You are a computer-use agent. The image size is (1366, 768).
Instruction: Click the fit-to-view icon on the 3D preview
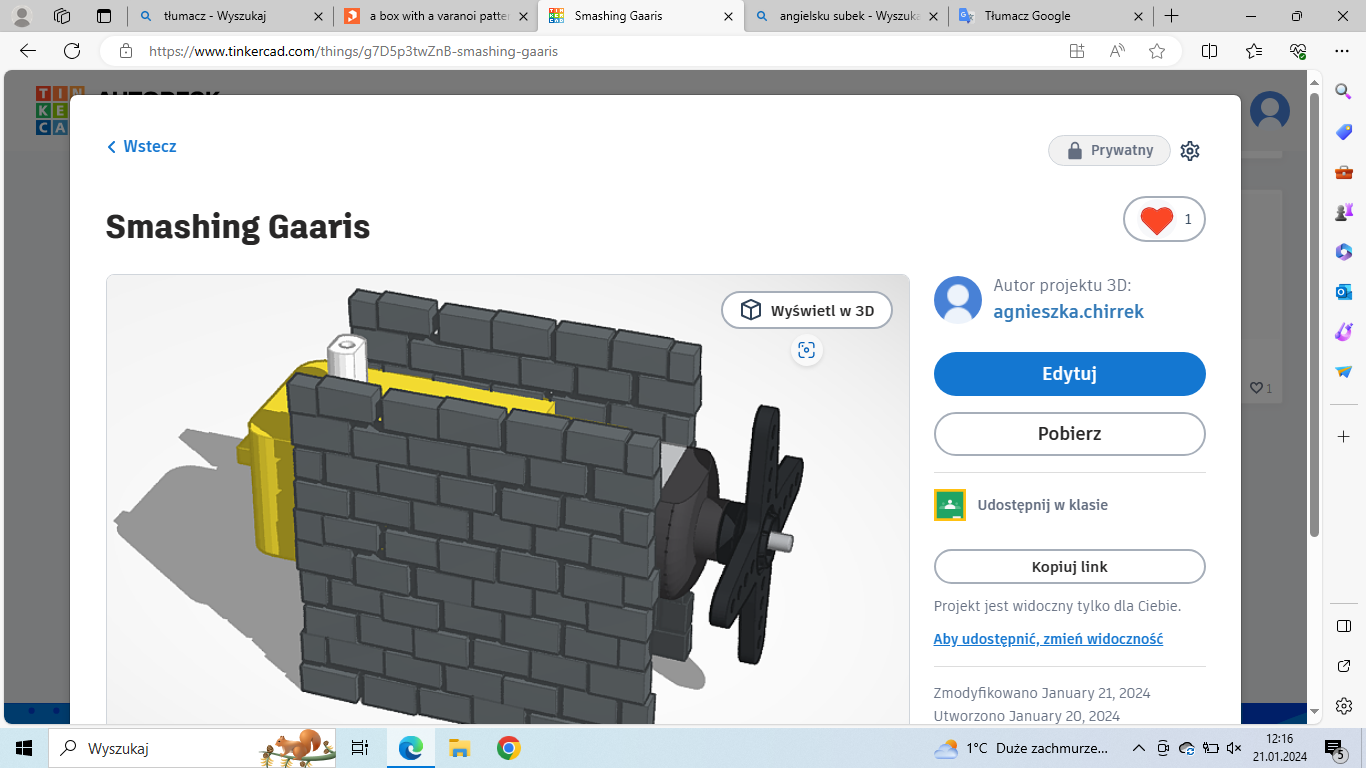pyautogui.click(x=807, y=350)
